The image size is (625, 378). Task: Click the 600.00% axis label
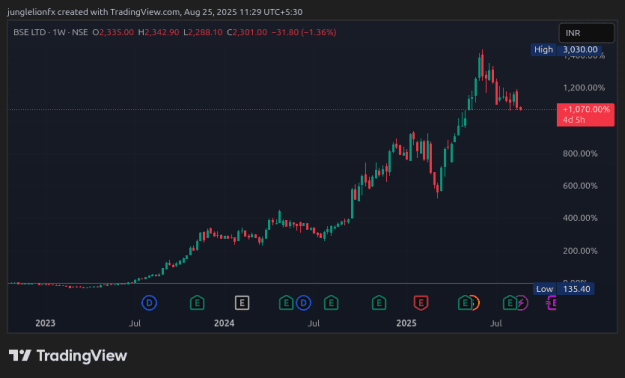(580, 186)
